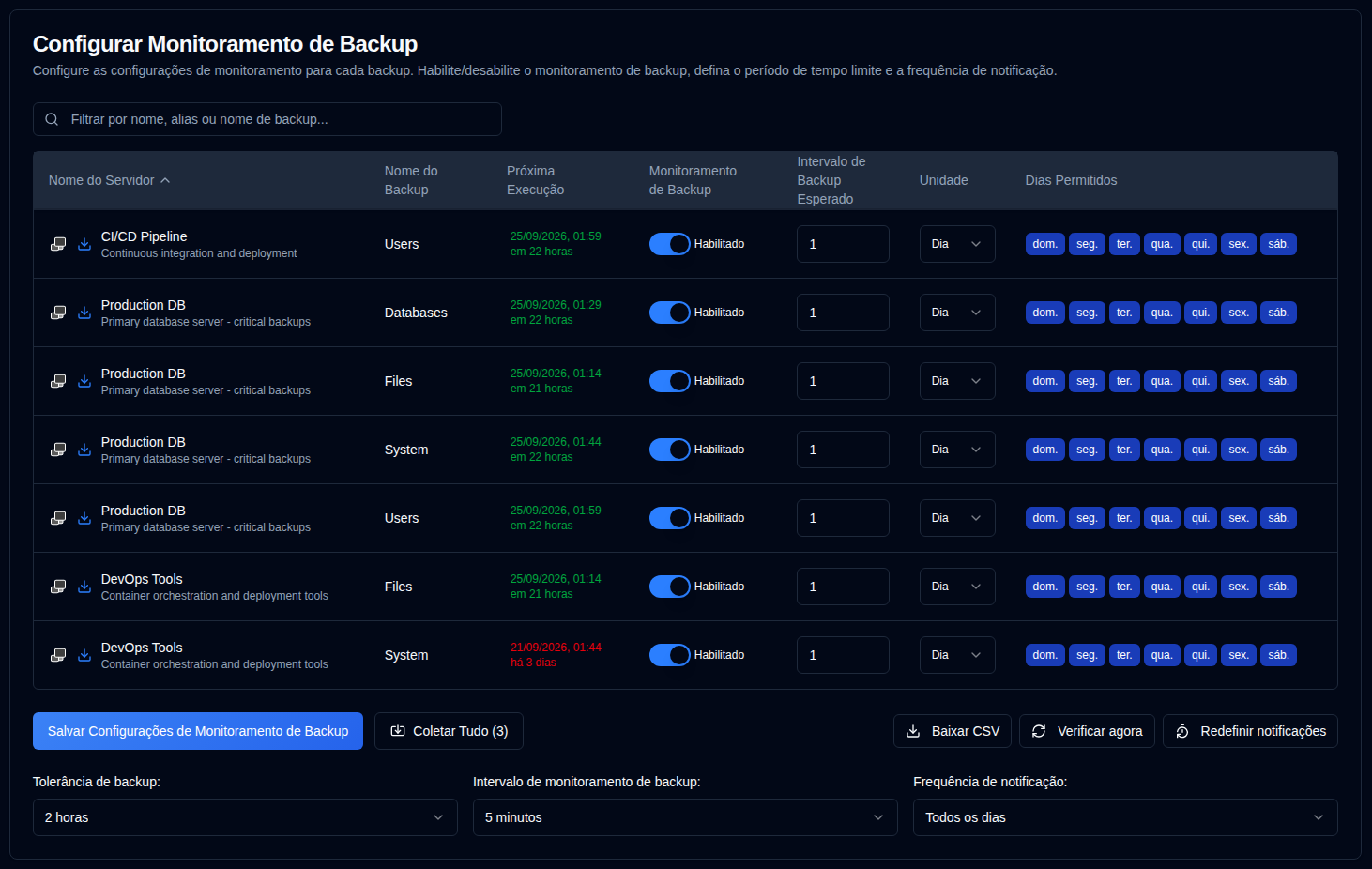Click the server icon for the Production DB Users backup
Image resolution: width=1372 pixels, height=869 pixels.
(58, 518)
